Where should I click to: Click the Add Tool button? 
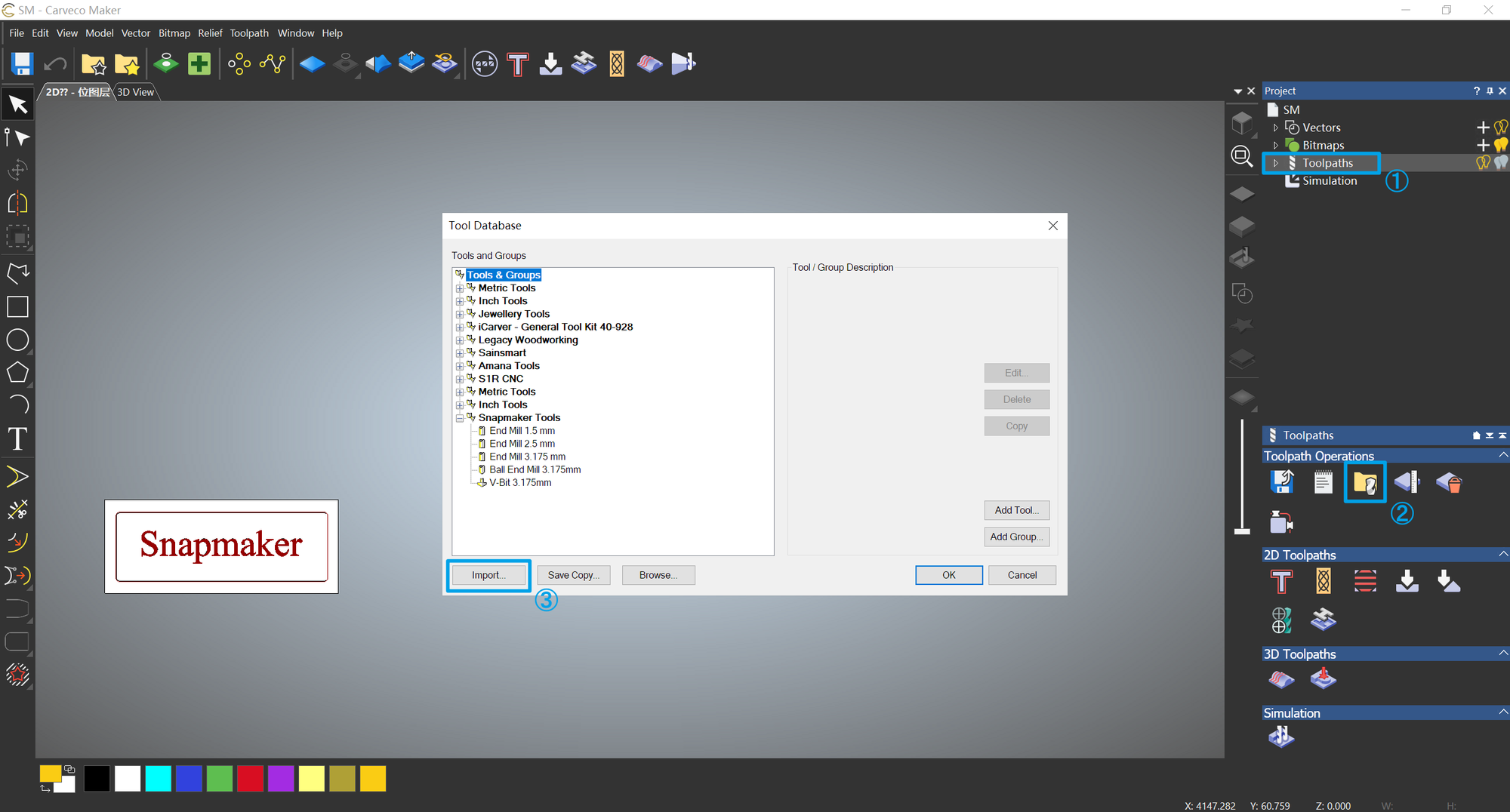[x=1016, y=510]
